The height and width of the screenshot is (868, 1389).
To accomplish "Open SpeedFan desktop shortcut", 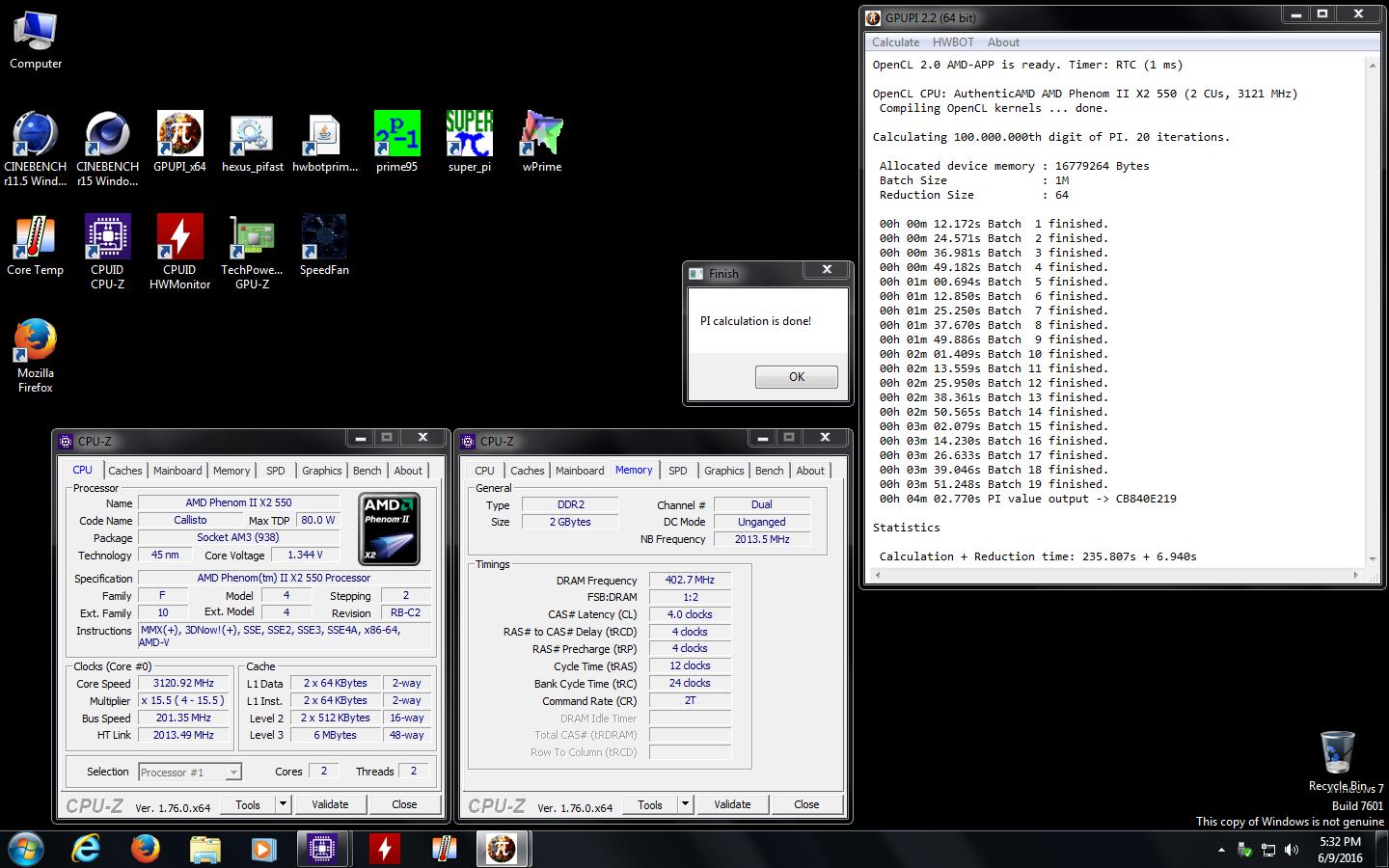I will click(324, 245).
